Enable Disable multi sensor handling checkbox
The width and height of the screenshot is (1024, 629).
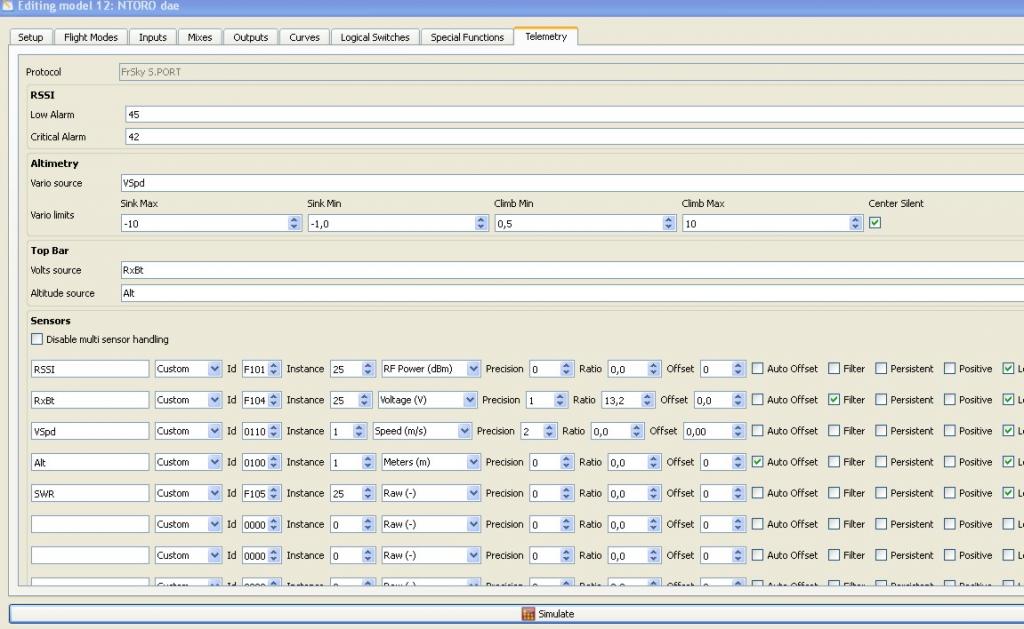click(38, 340)
